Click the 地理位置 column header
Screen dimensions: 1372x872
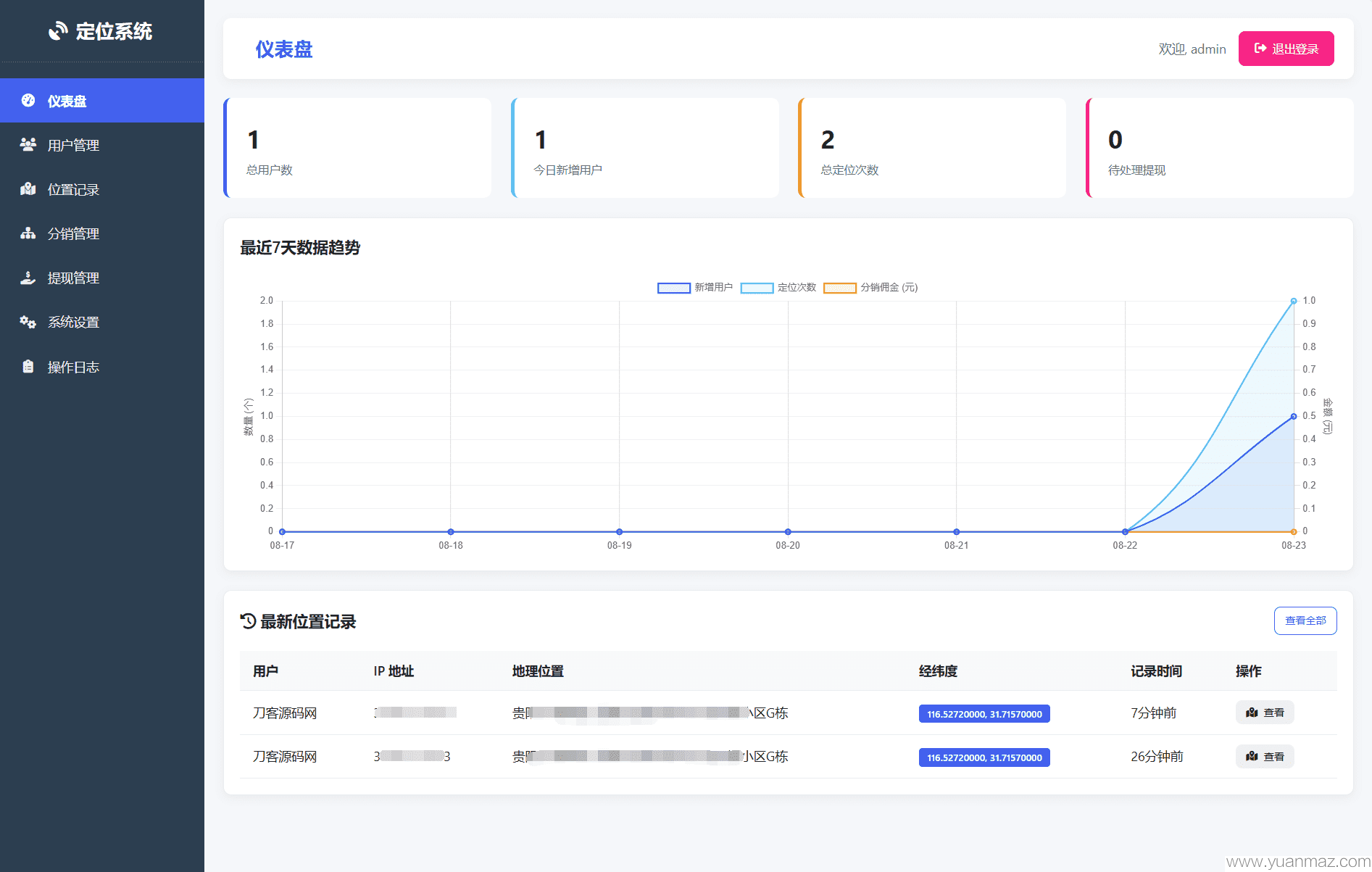[x=538, y=671]
